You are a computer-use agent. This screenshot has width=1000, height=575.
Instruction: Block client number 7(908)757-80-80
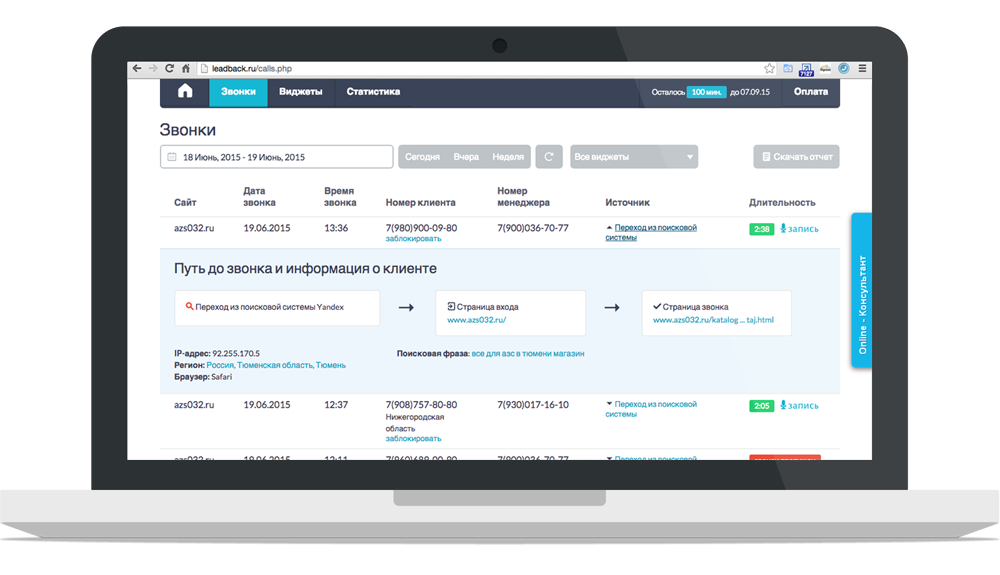click(x=413, y=439)
